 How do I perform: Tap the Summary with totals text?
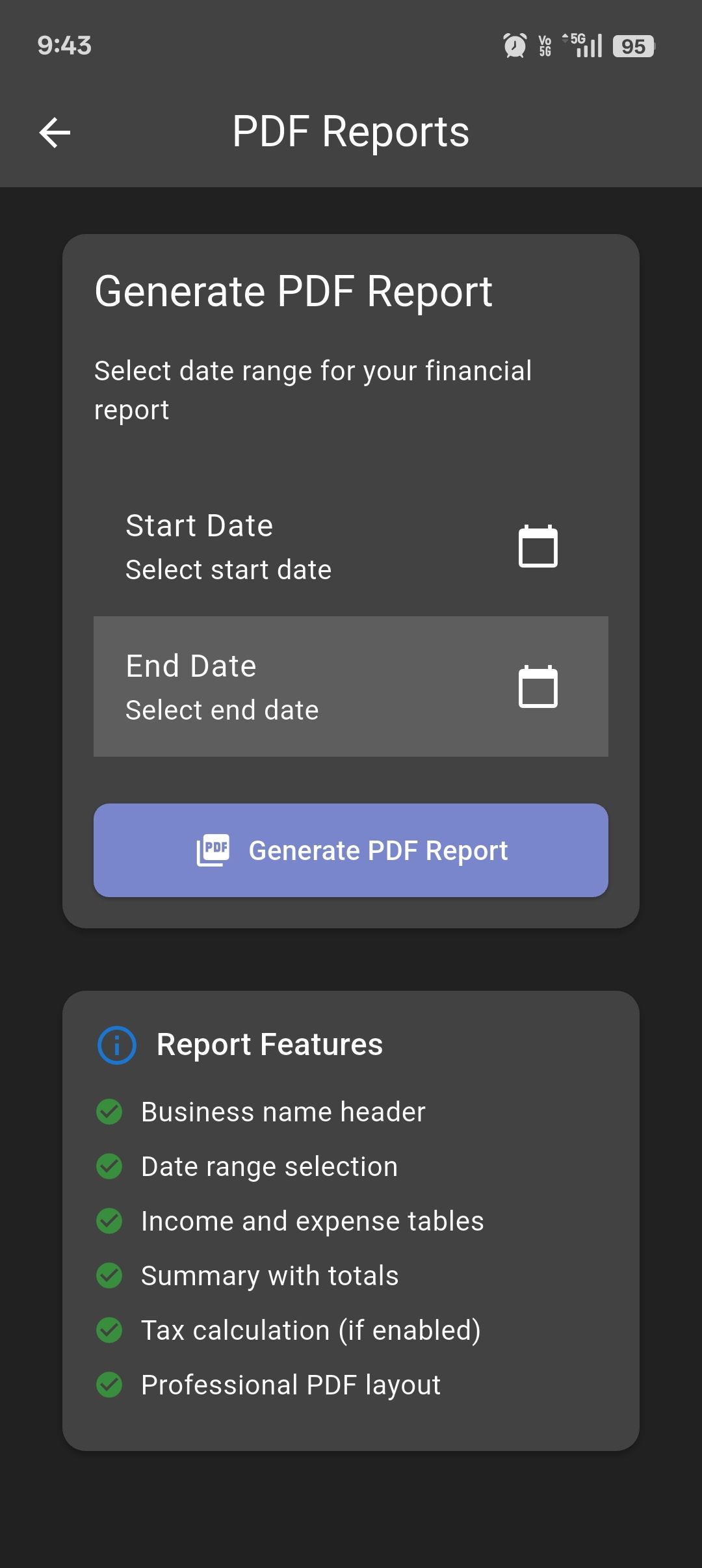270,1275
